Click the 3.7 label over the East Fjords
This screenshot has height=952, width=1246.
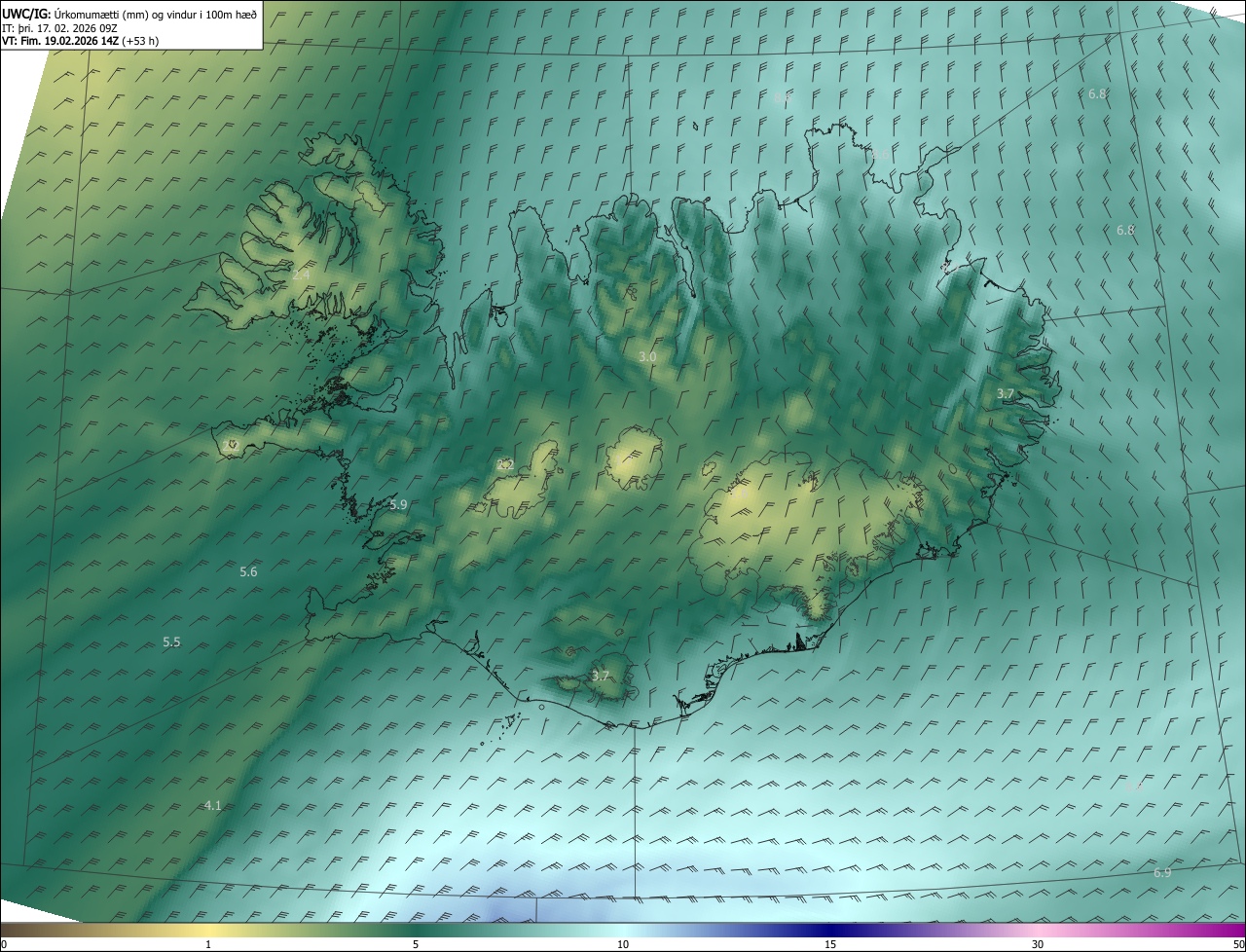point(1006,394)
